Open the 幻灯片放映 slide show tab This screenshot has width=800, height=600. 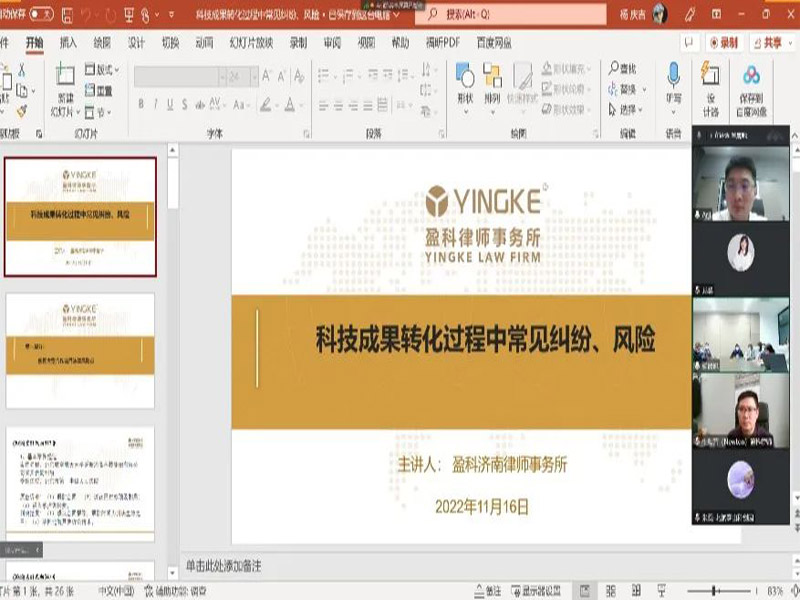click(251, 43)
